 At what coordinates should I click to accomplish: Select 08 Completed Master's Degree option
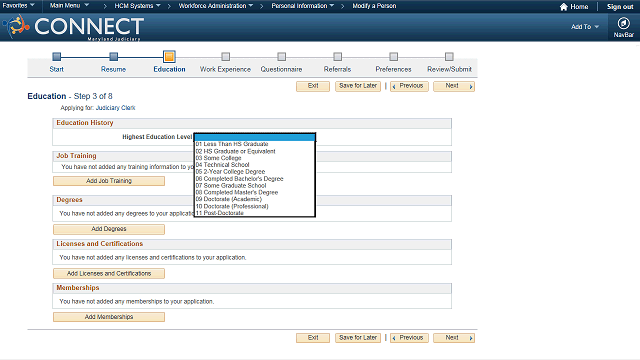tap(255, 192)
